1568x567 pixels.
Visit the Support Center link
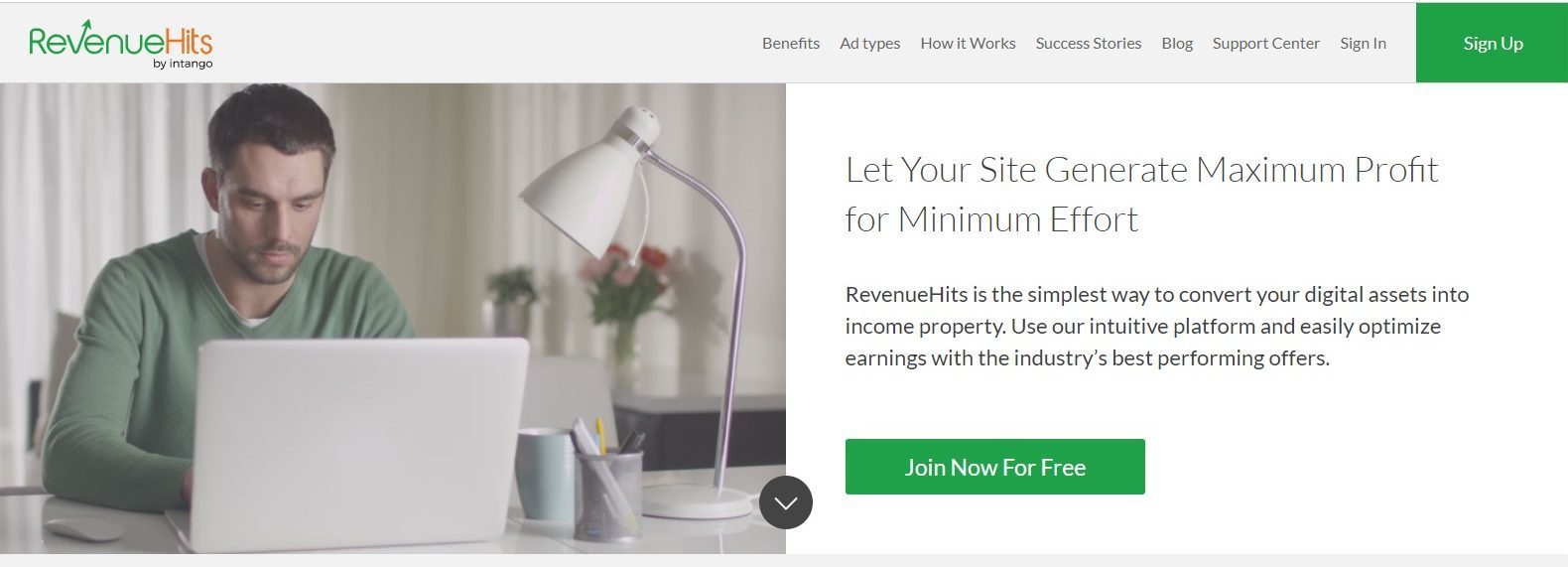1265,43
